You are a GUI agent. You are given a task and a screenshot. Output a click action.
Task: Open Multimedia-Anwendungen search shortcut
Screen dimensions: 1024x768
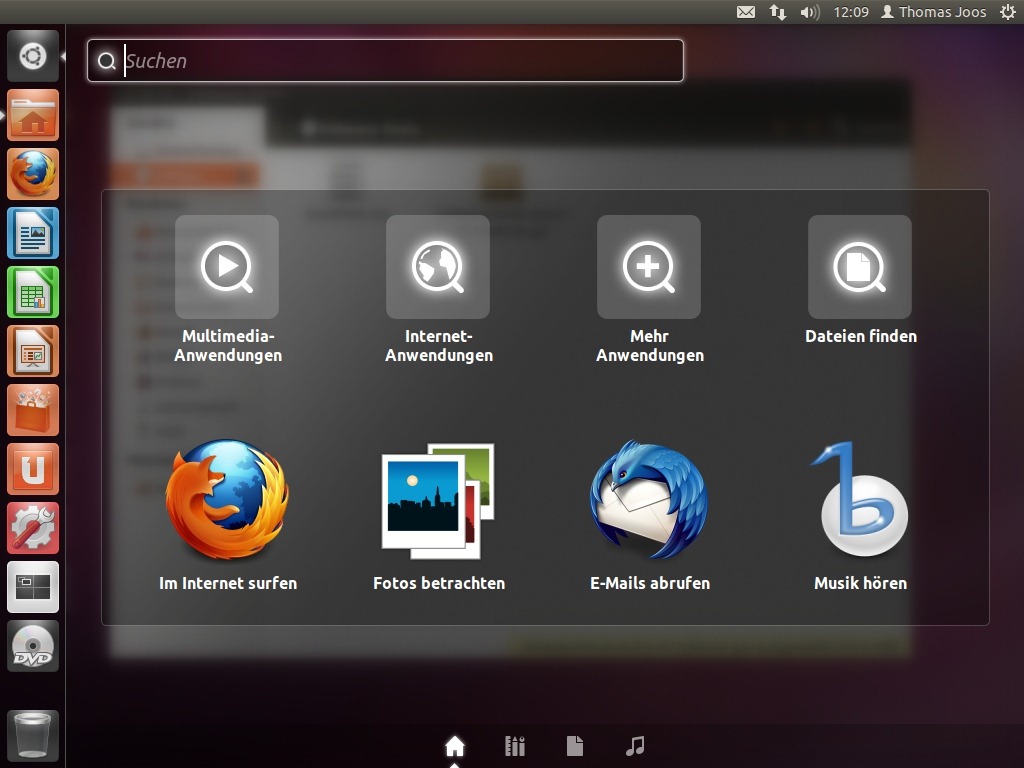(227, 267)
